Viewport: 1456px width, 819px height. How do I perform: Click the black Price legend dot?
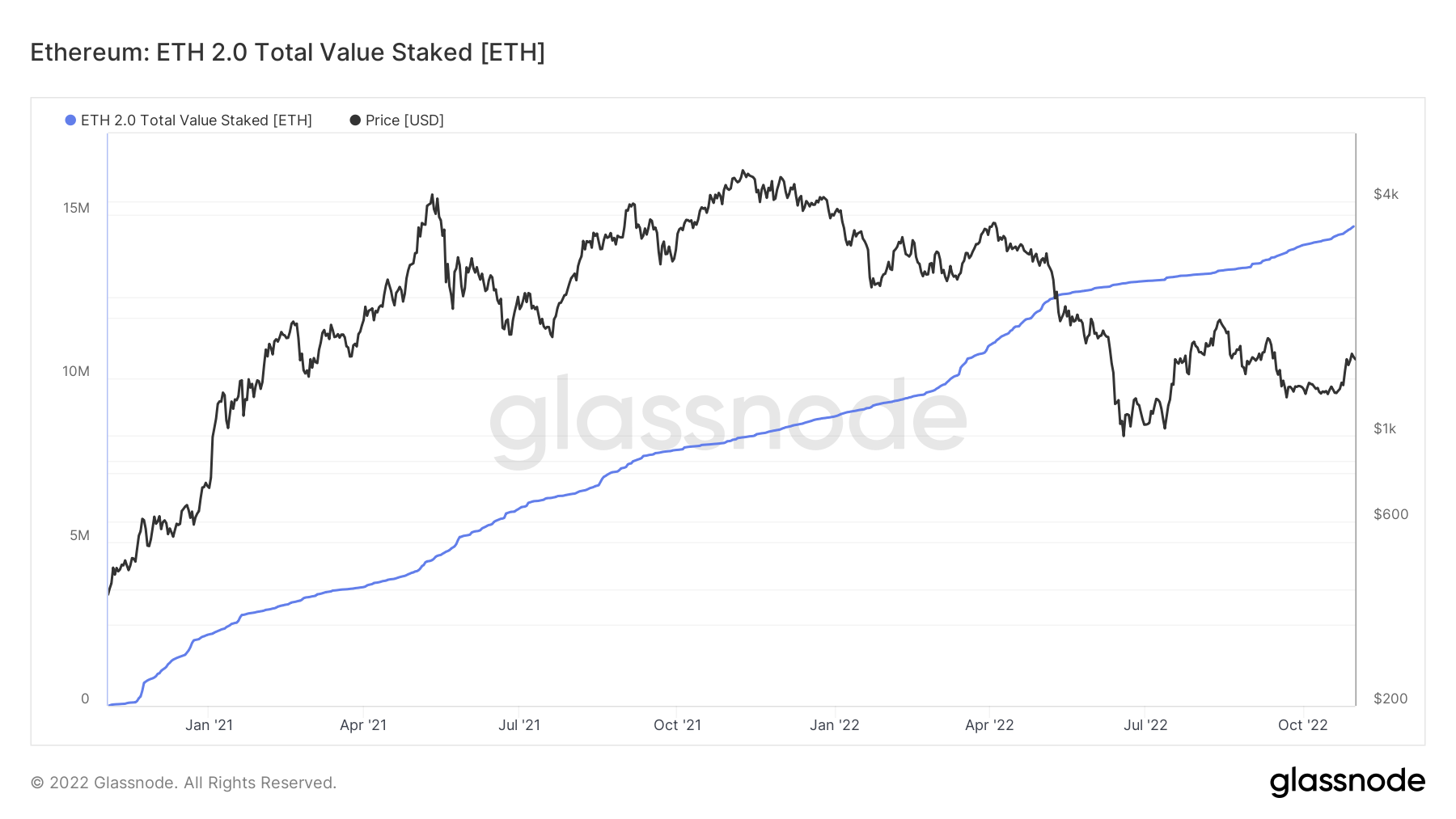tap(355, 120)
